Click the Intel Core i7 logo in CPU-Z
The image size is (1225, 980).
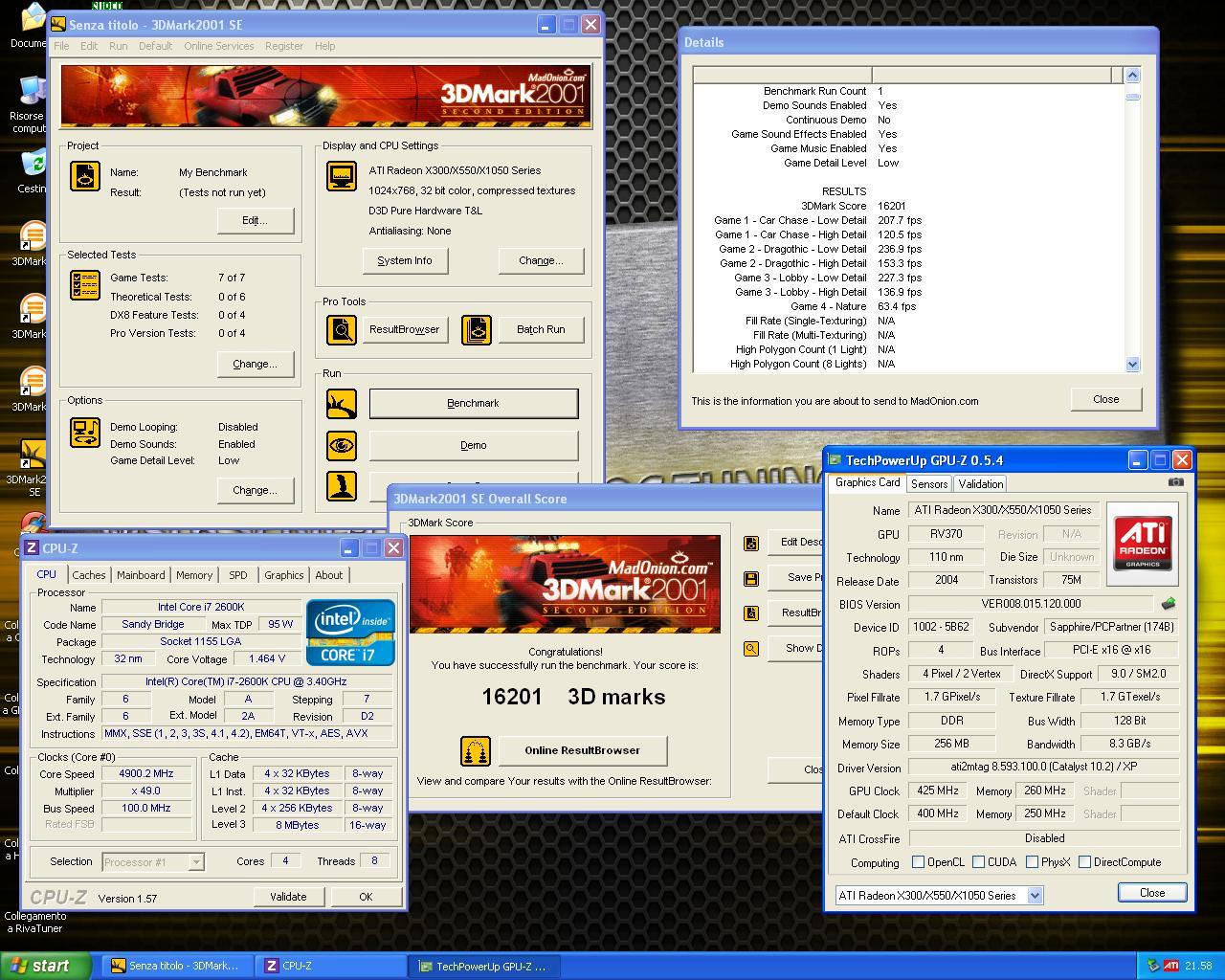pos(351,632)
